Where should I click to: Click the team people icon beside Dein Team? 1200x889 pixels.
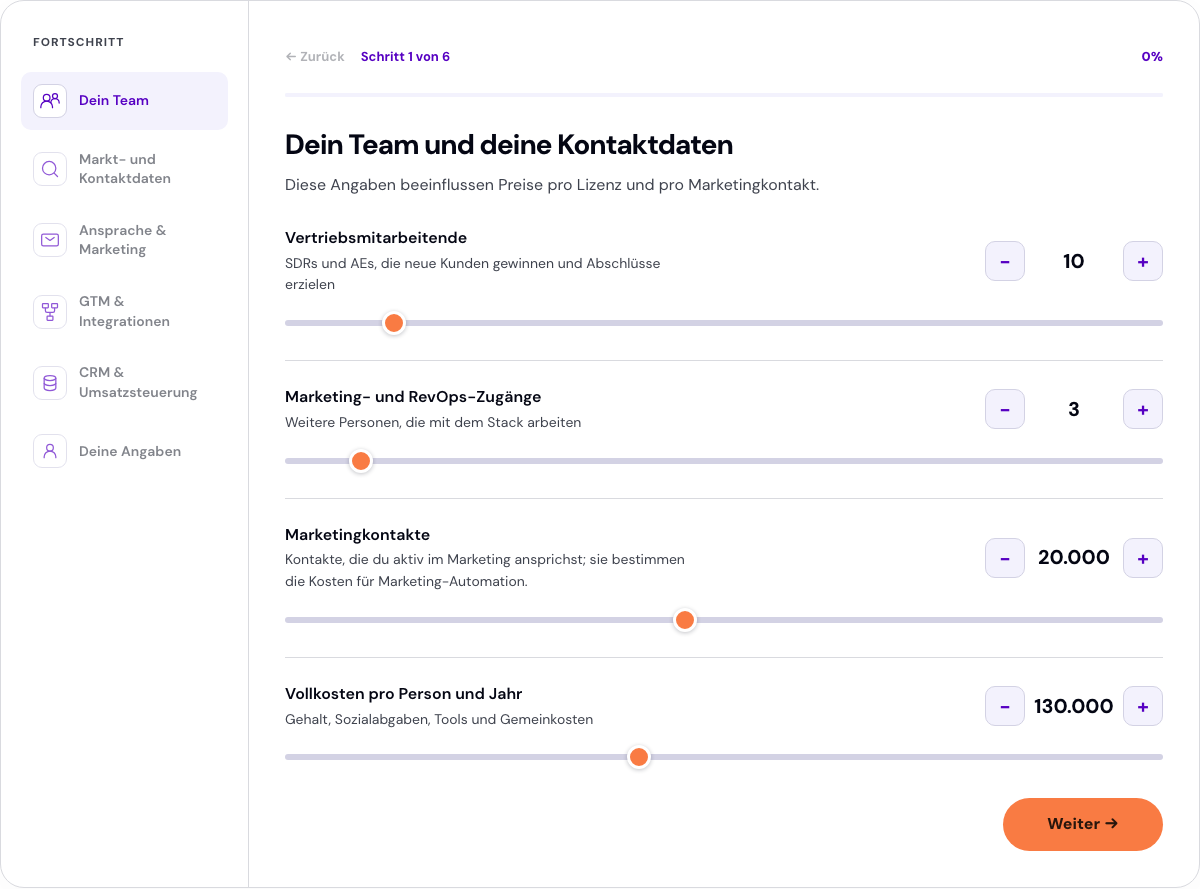(x=50, y=101)
